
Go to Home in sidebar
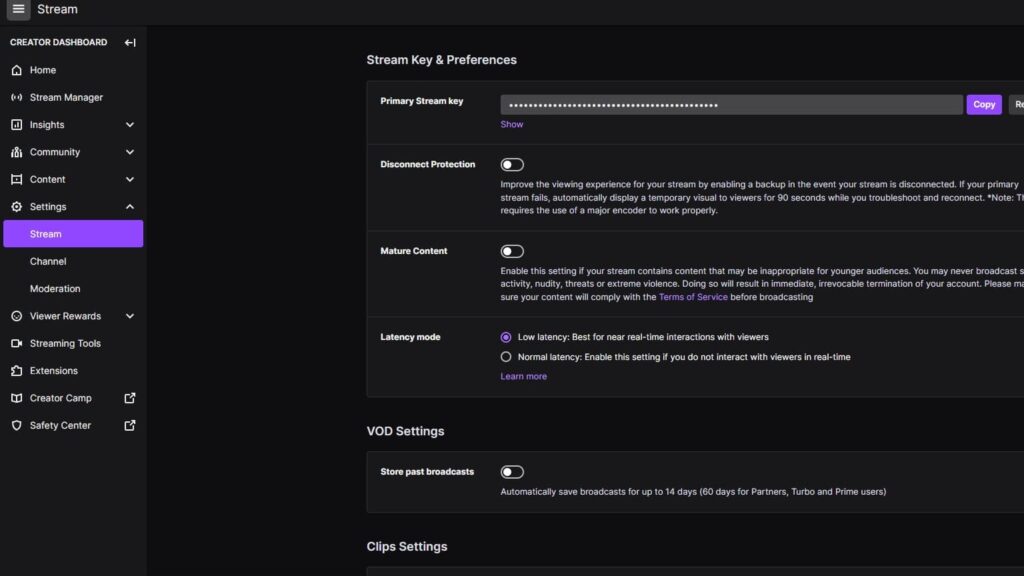[73, 70]
